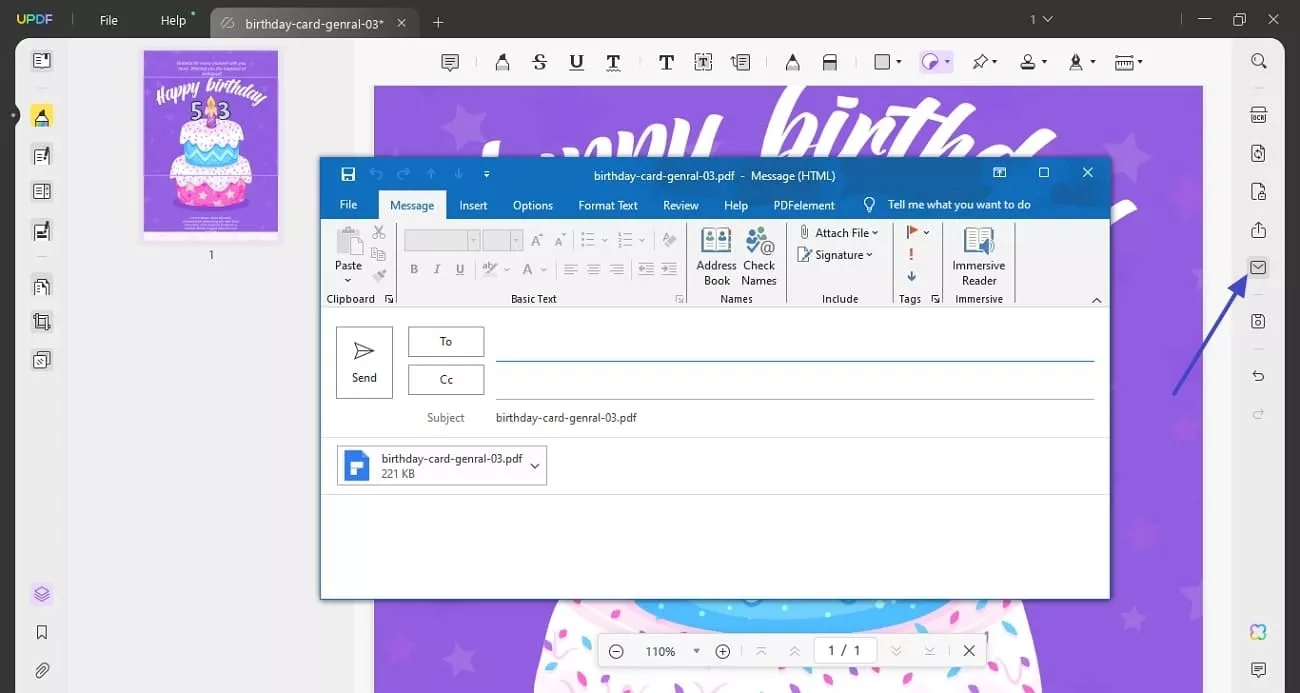Select the Strikethrough annotation tool

point(540,62)
